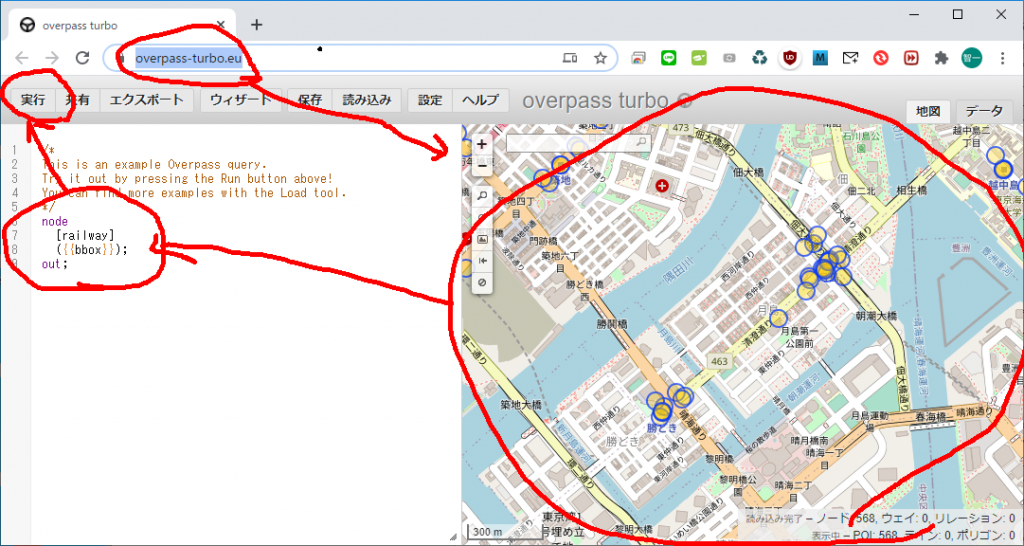This screenshot has width=1024, height=546.
Task: Click the 設定 (Settings) button
Action: pyautogui.click(x=430, y=100)
